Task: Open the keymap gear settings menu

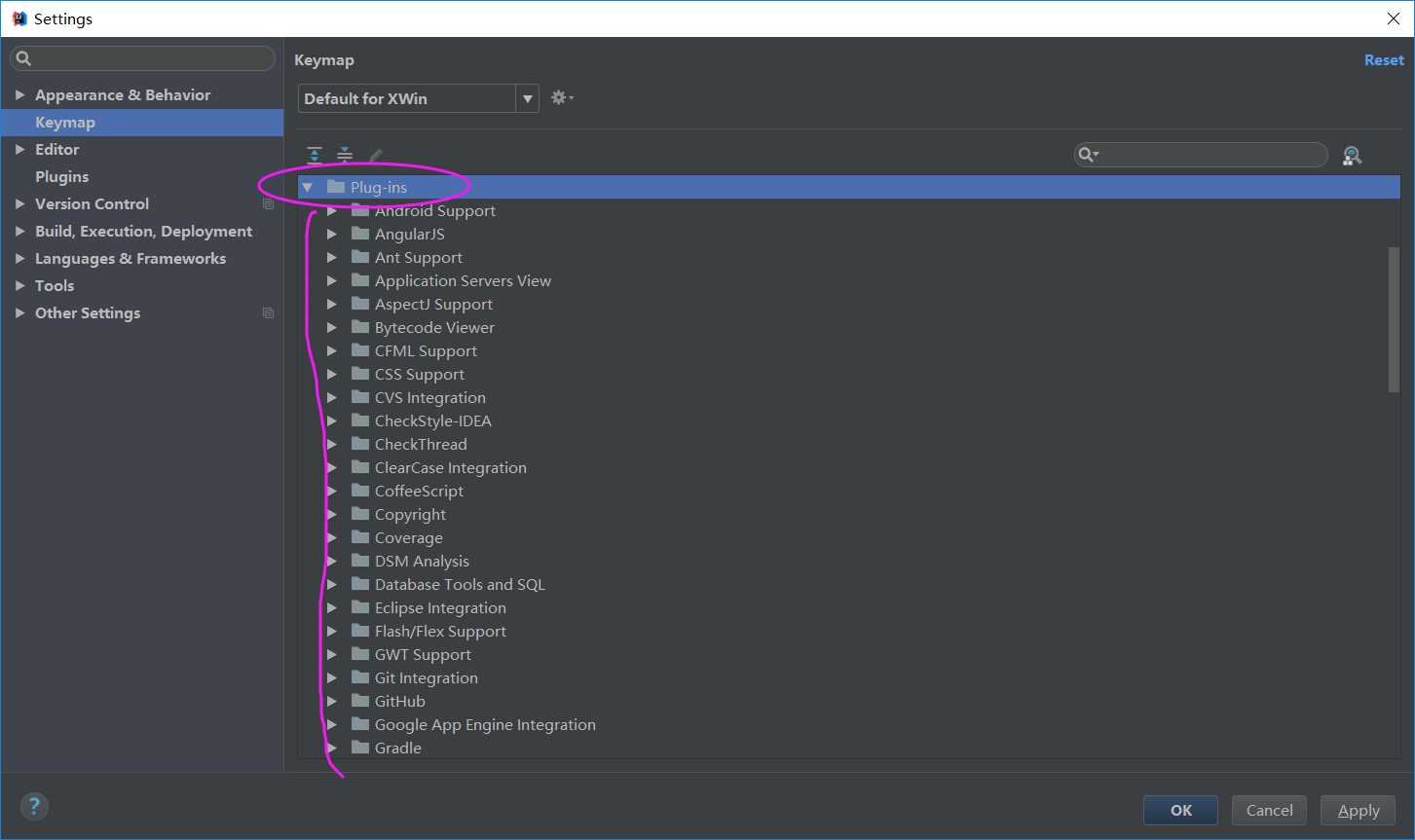Action: 562,97
